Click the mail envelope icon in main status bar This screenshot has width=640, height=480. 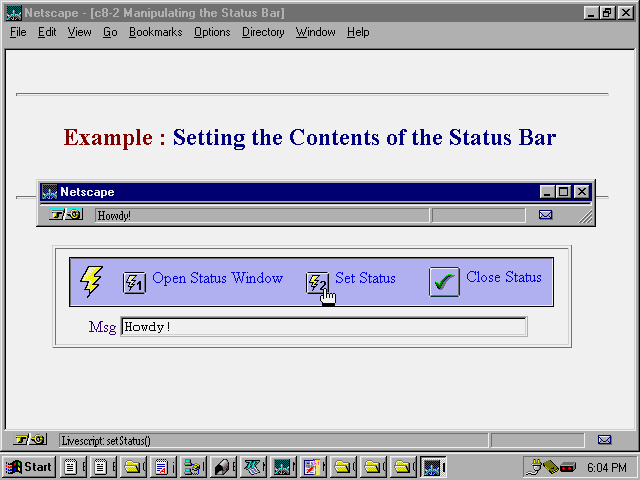pyautogui.click(x=604, y=440)
